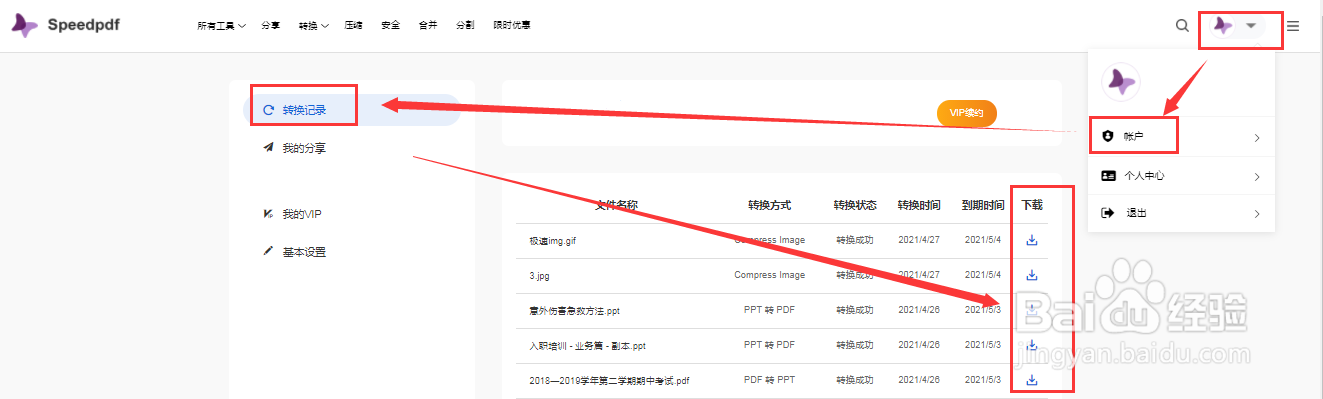
Task: Click the 退出 logout icon
Action: [1107, 213]
